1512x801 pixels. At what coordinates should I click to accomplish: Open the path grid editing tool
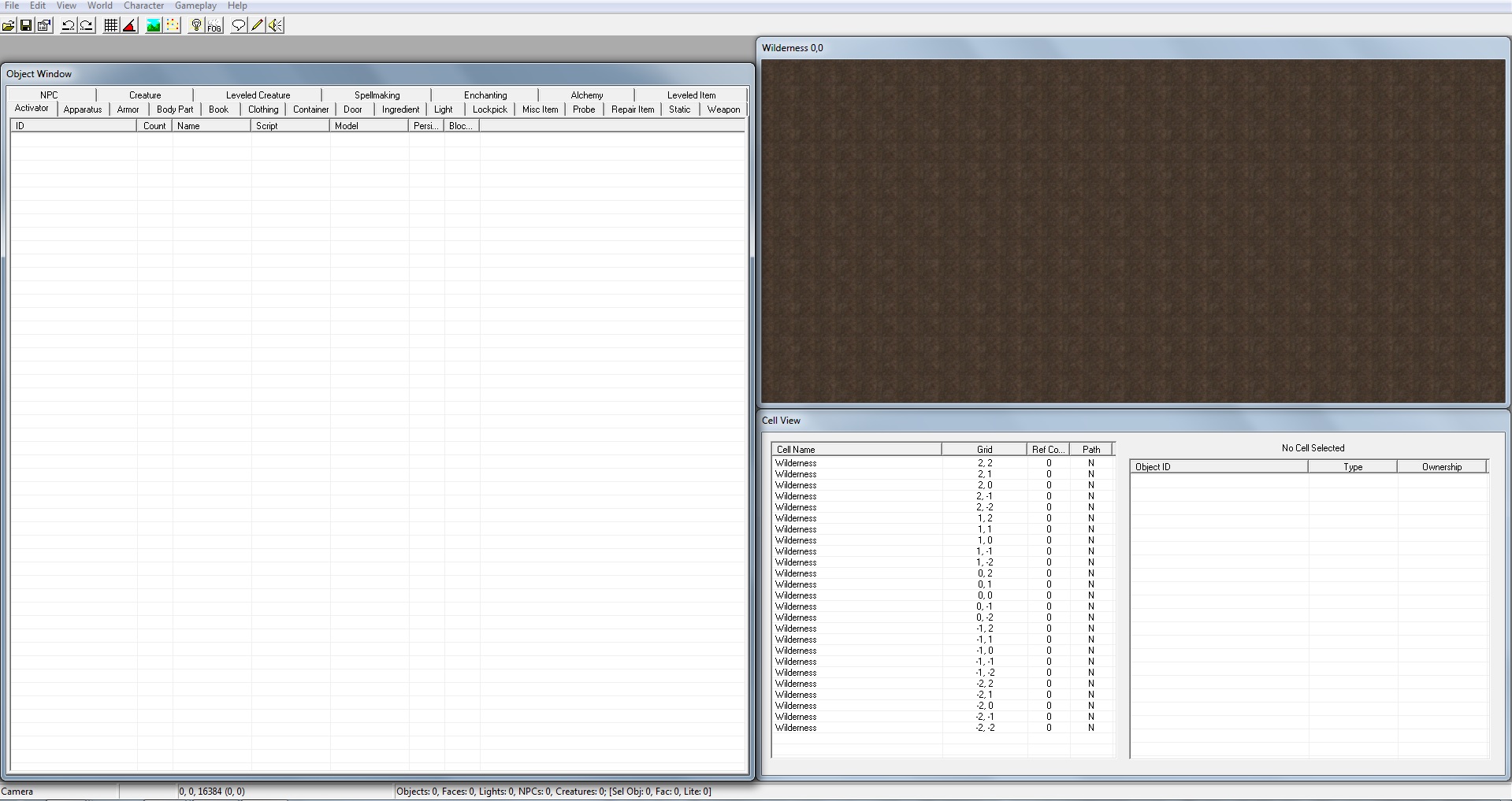[173, 25]
